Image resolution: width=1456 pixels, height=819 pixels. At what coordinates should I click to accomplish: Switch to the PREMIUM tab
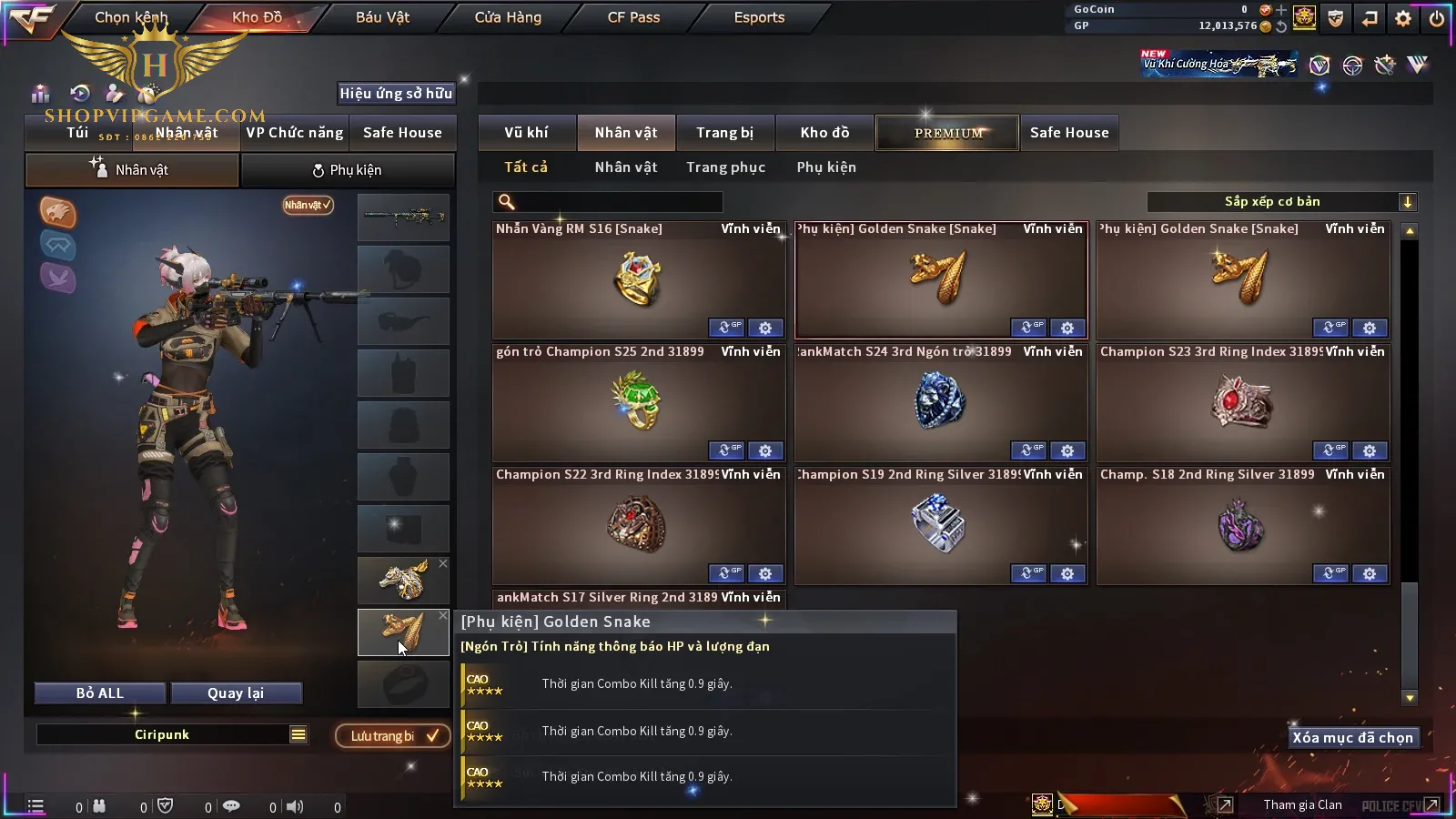[947, 133]
